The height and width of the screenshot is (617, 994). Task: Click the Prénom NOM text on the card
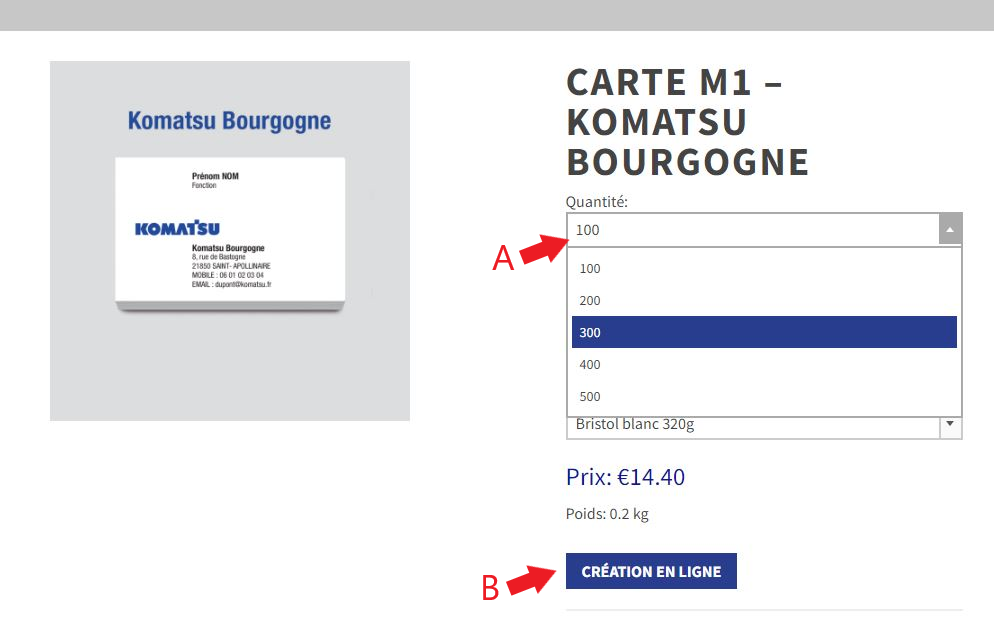(215, 176)
